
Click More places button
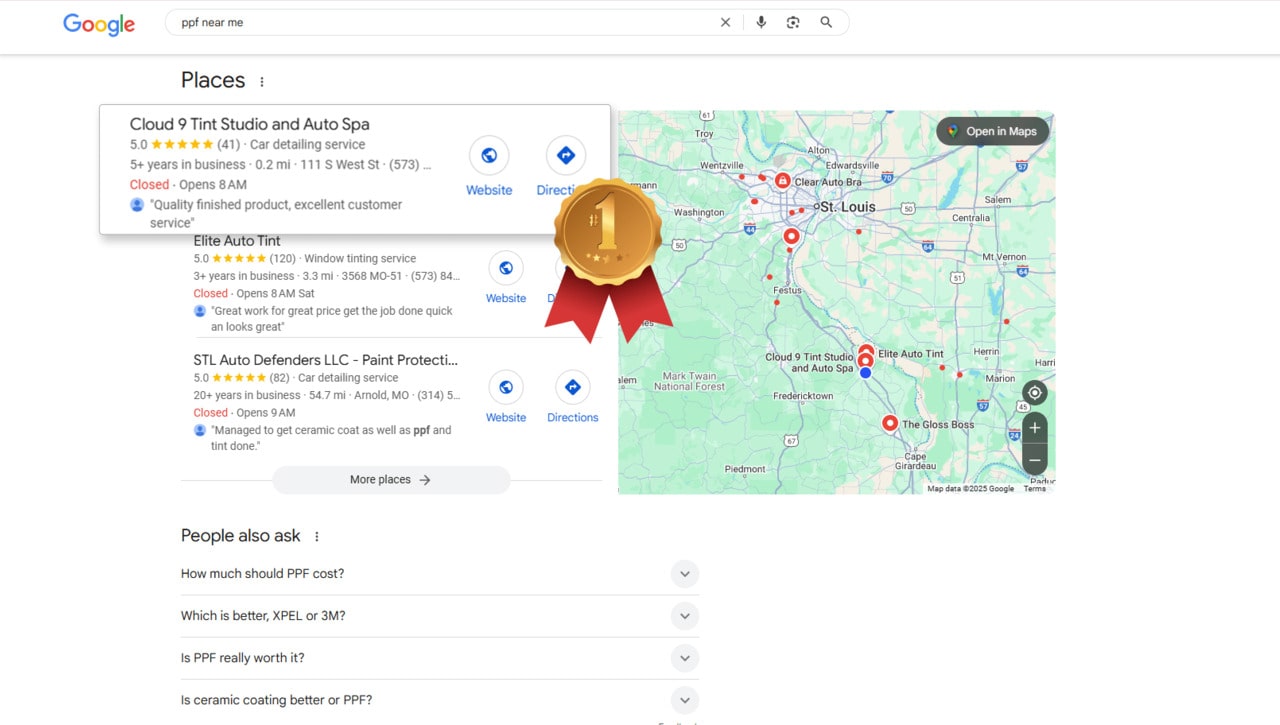(391, 480)
